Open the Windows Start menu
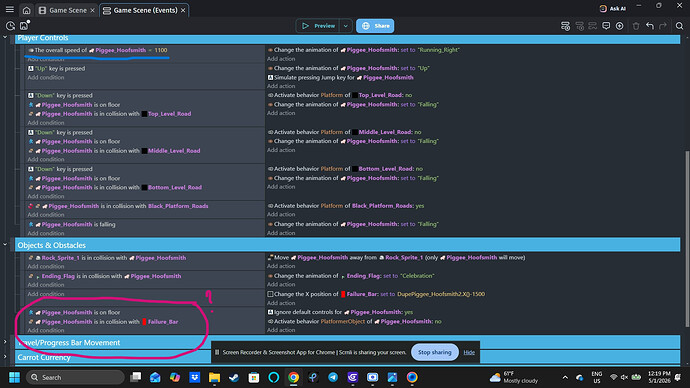The height and width of the screenshot is (388, 690). click(x=15, y=377)
